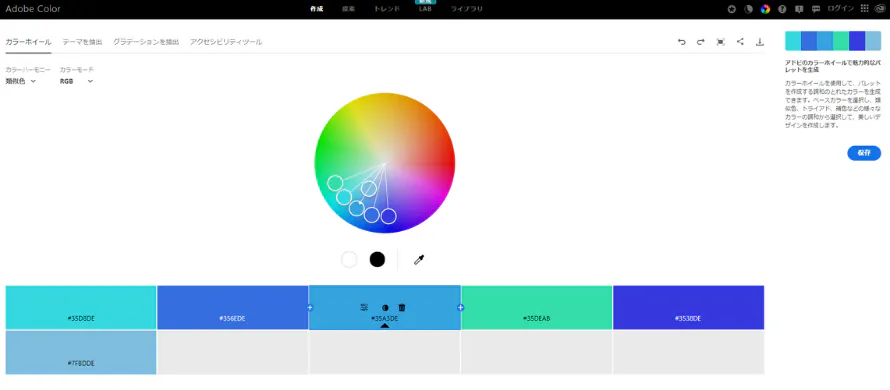Expand the 類似色 color harmony dropdown
This screenshot has width=890, height=390.
[x=21, y=81]
